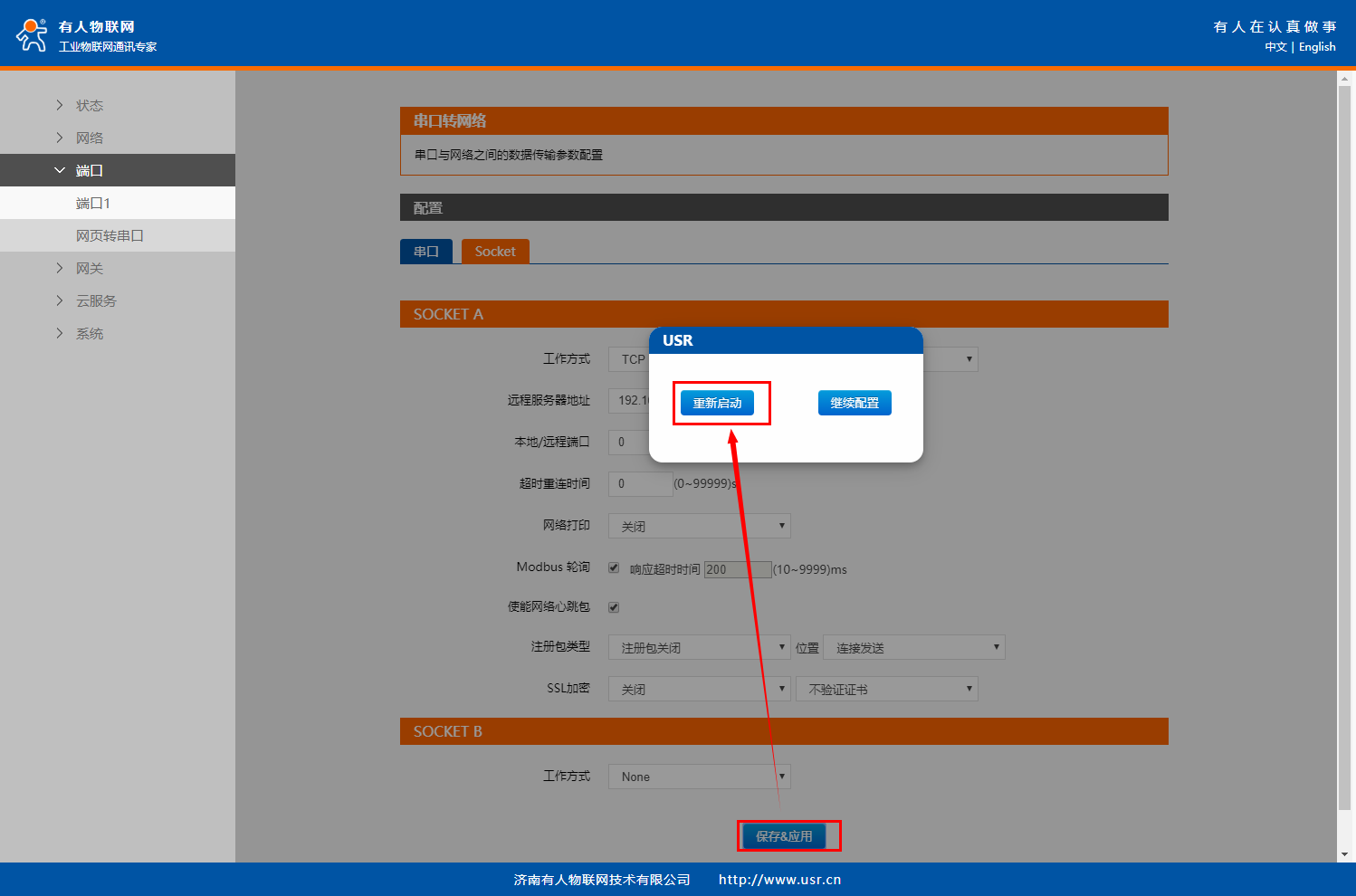Open the 端口1 sidebar item
The height and width of the screenshot is (896, 1356).
(x=93, y=203)
